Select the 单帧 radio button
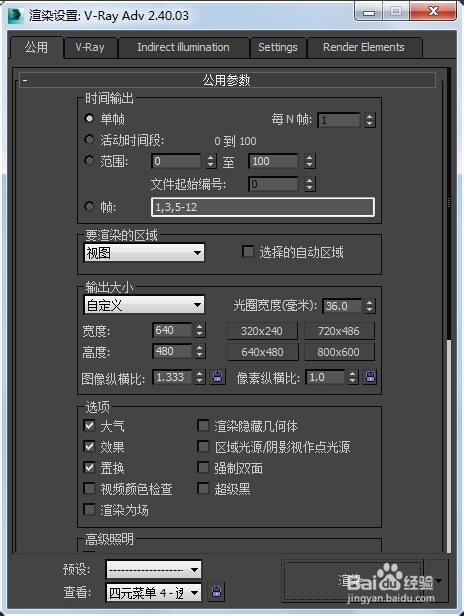The image size is (464, 616). point(89,118)
